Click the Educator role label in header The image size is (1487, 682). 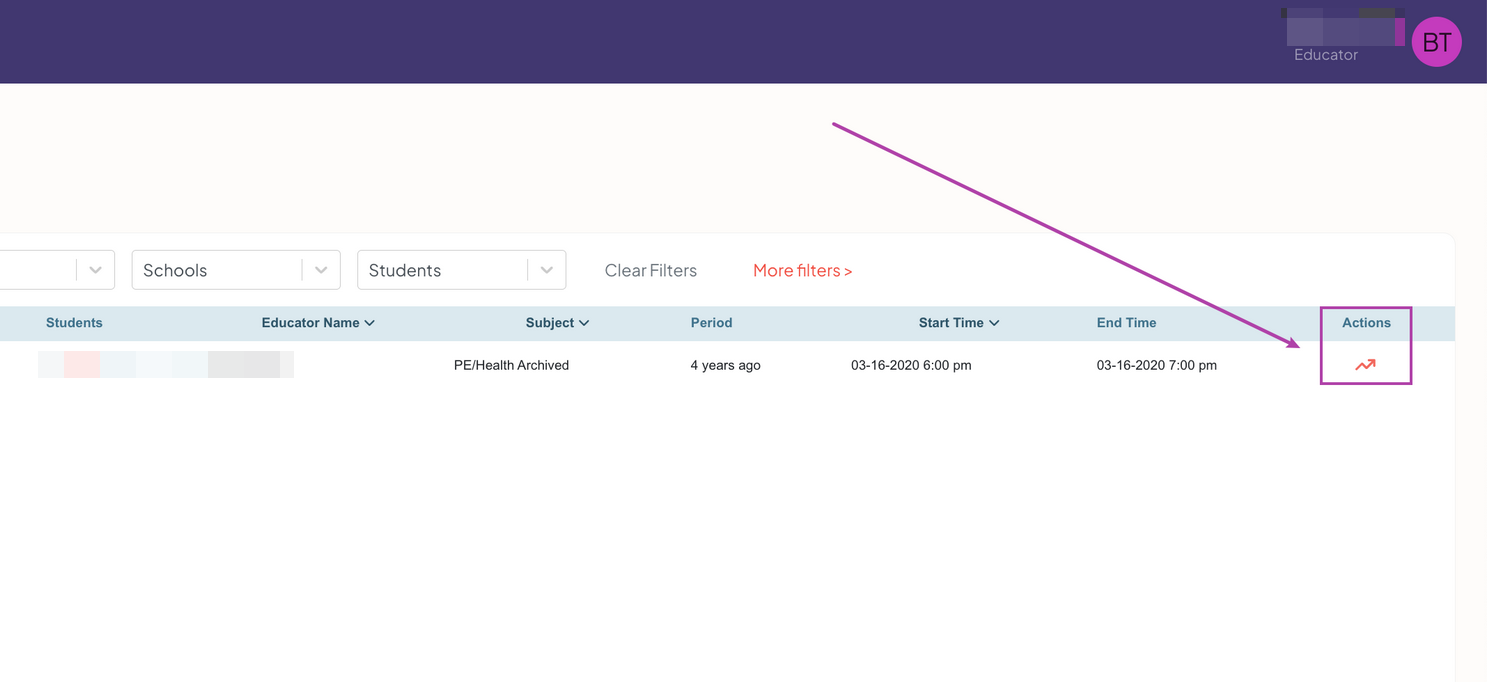1325,55
